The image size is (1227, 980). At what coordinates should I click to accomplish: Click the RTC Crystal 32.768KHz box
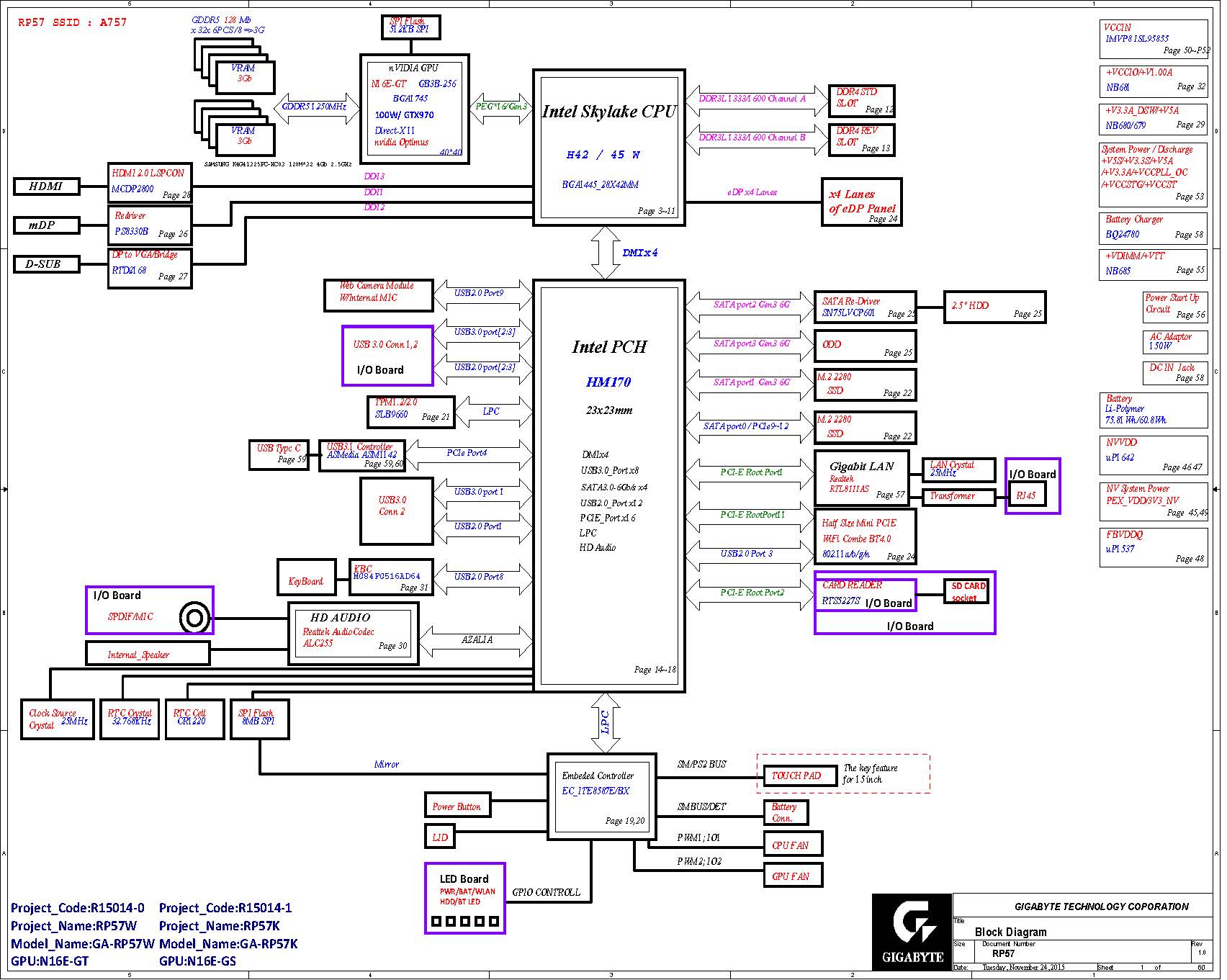point(130,719)
